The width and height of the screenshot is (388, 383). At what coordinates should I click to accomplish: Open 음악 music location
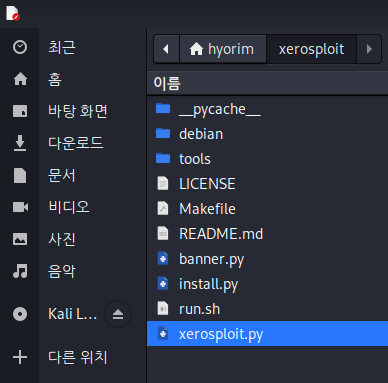coord(62,271)
